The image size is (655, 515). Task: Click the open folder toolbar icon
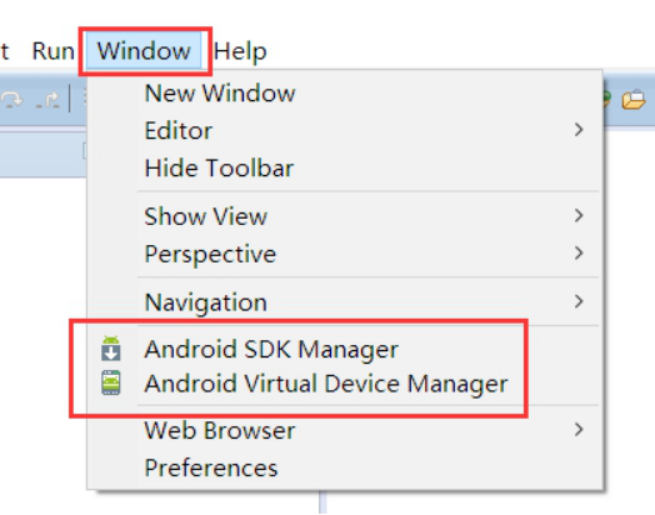click(x=633, y=100)
